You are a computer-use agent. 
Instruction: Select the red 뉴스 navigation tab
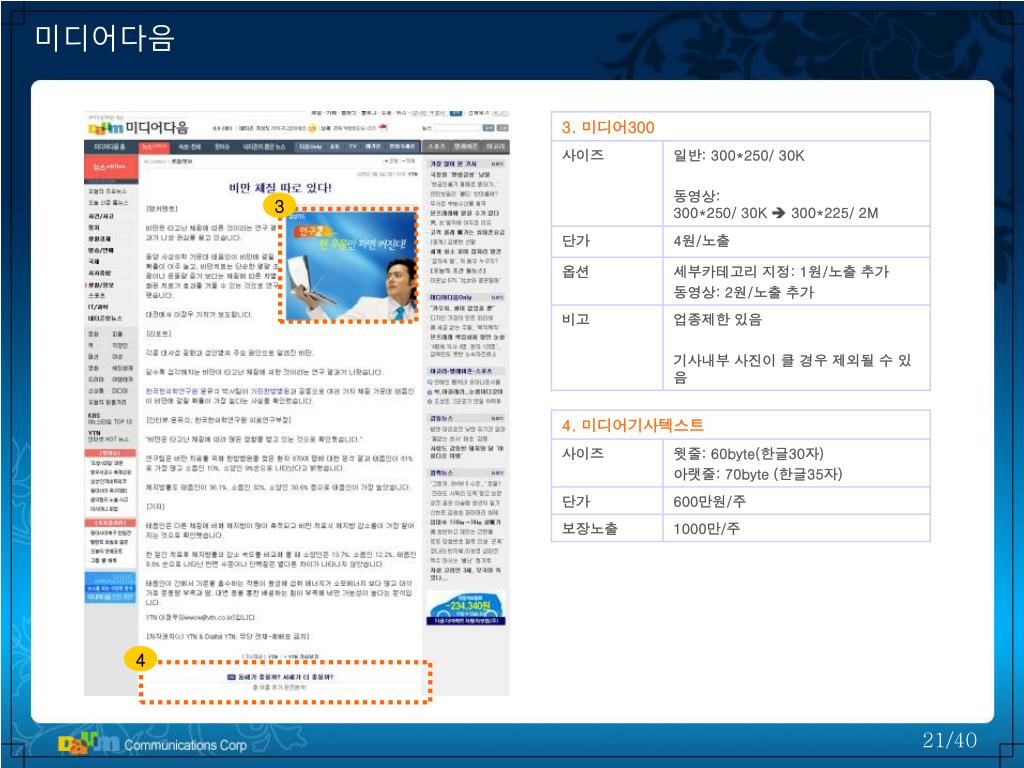point(154,147)
